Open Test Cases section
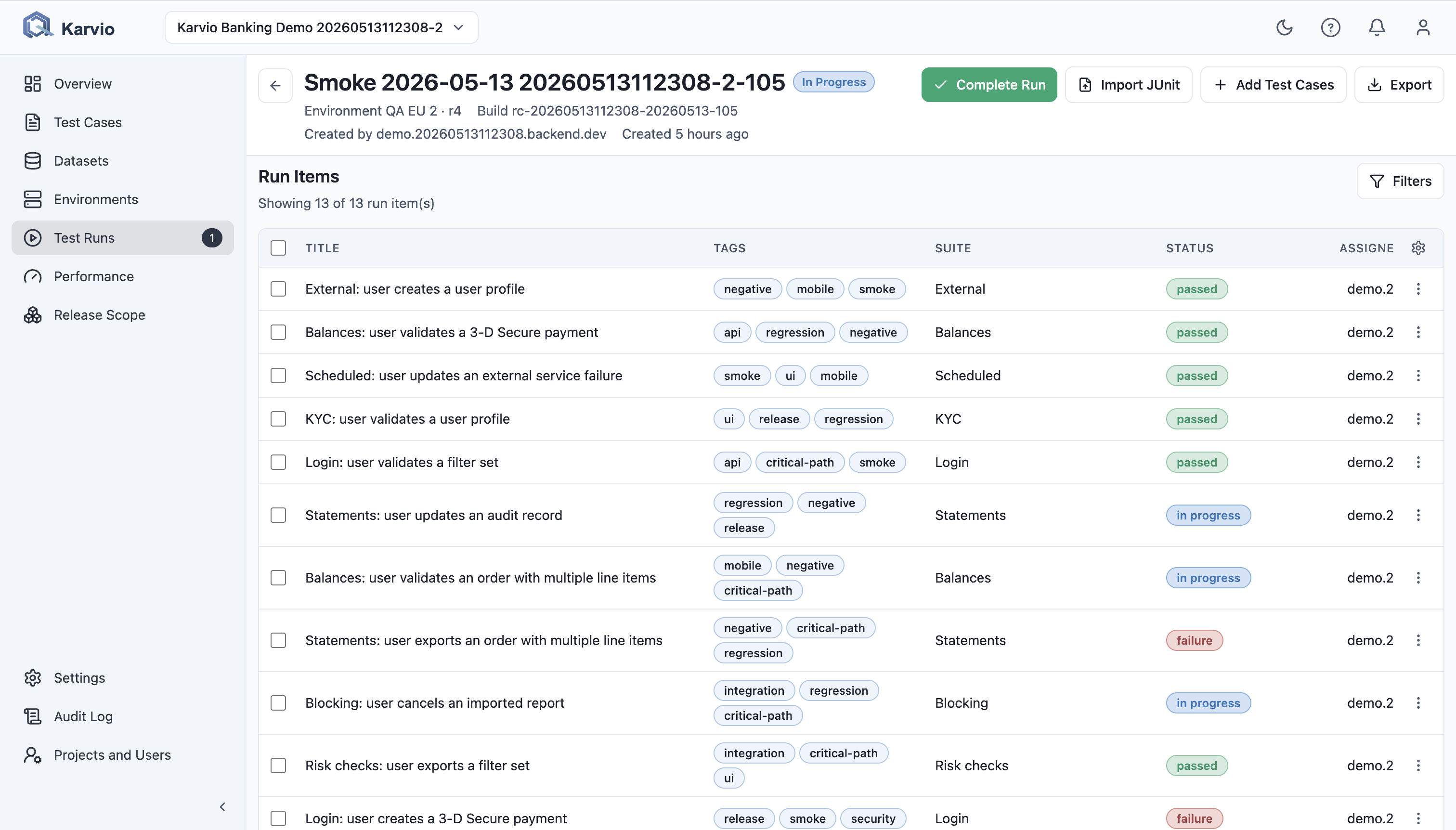This screenshot has height=830, width=1456. 123,123
